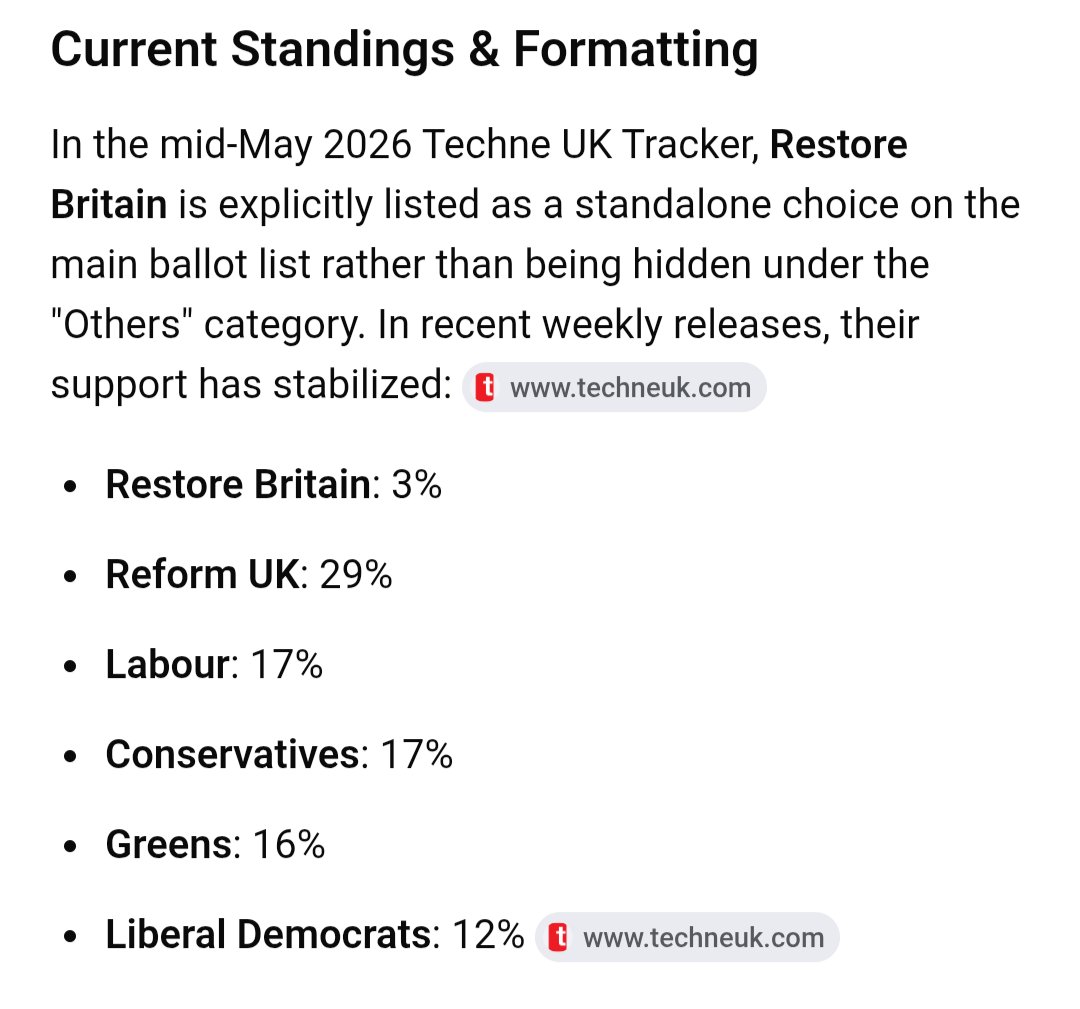Image resolution: width=1080 pixels, height=1009 pixels.
Task: Open the www.techneuk.com link after "support has stabilized"
Action: (614, 388)
